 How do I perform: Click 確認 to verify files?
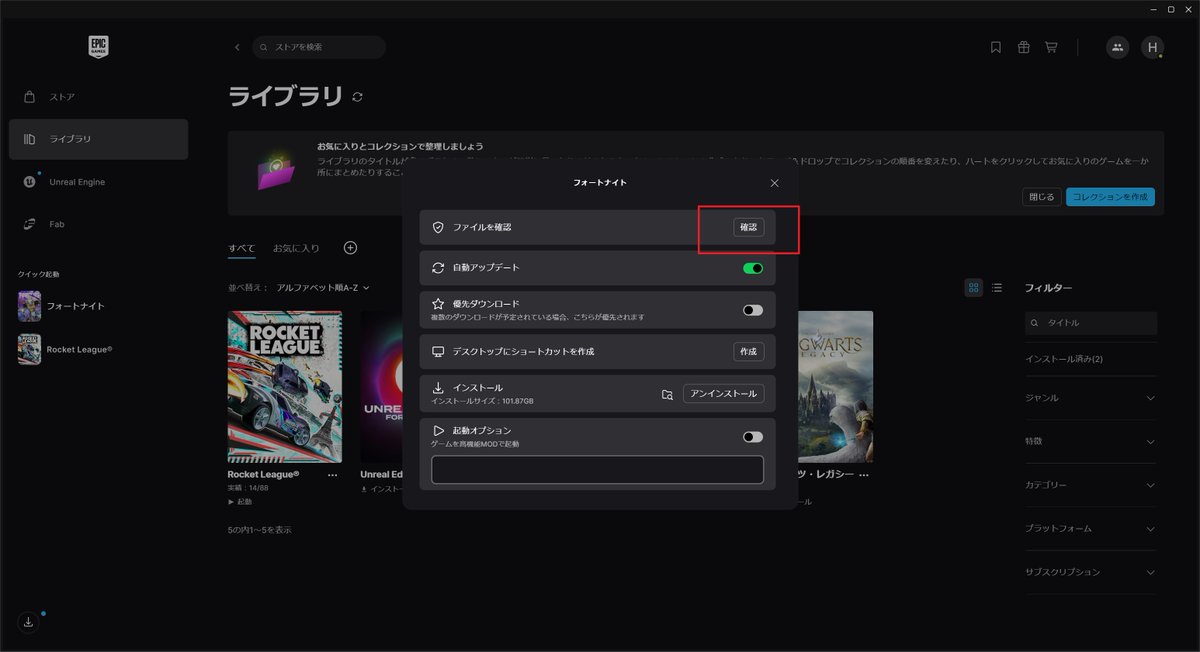749,227
